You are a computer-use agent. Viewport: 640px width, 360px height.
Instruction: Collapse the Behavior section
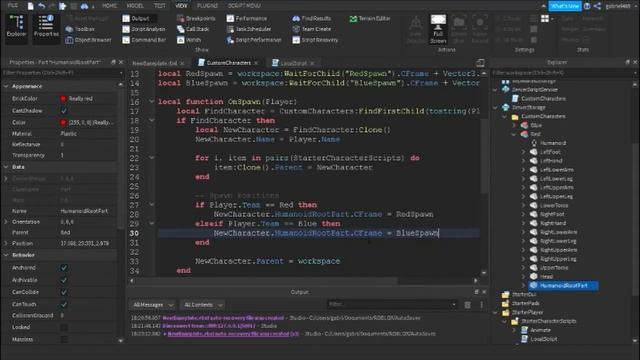tap(6, 255)
